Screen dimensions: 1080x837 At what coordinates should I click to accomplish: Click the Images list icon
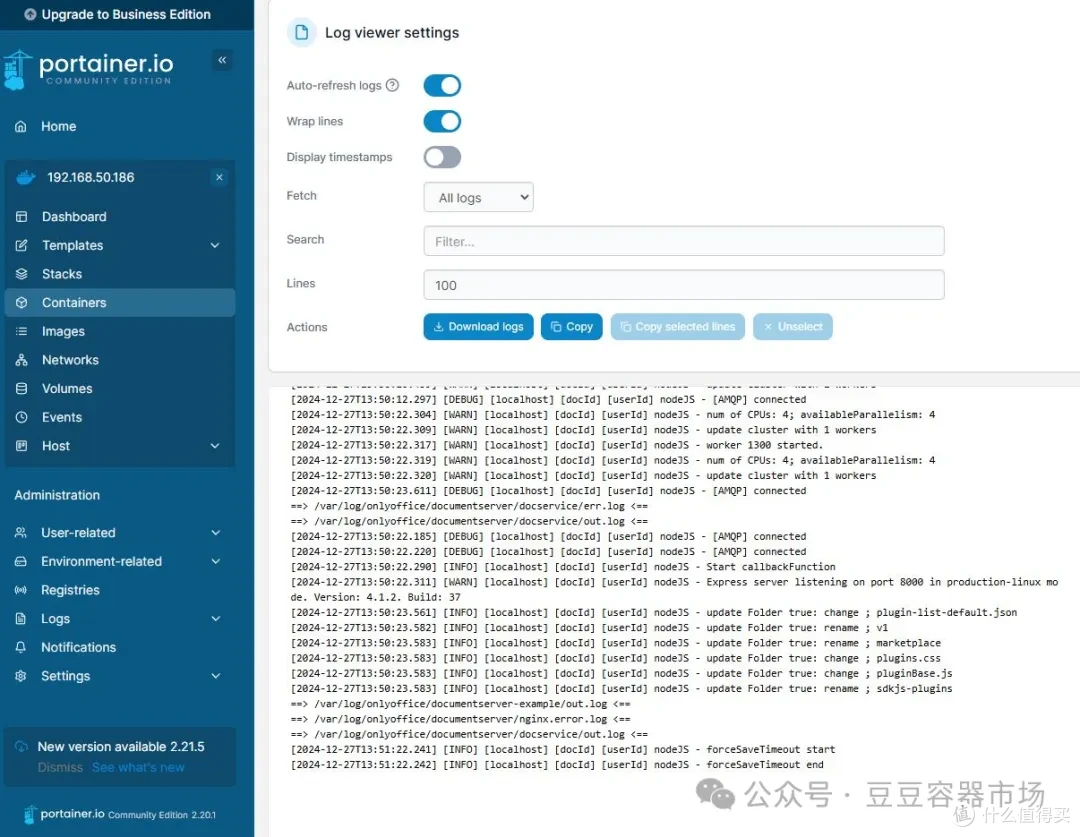[21, 331]
